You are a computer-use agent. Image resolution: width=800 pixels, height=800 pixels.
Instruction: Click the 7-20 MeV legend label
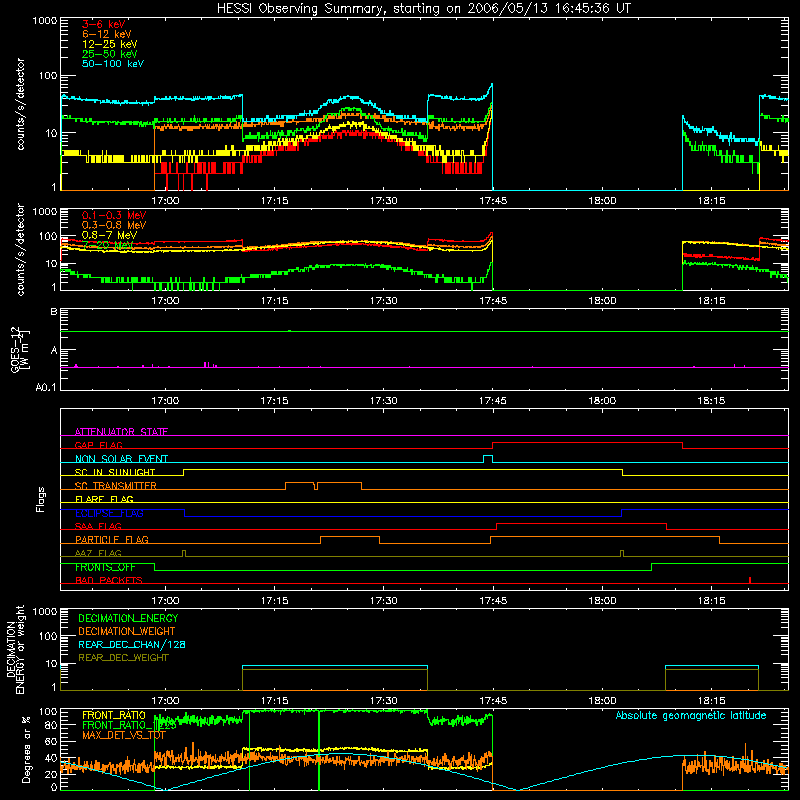point(107,245)
